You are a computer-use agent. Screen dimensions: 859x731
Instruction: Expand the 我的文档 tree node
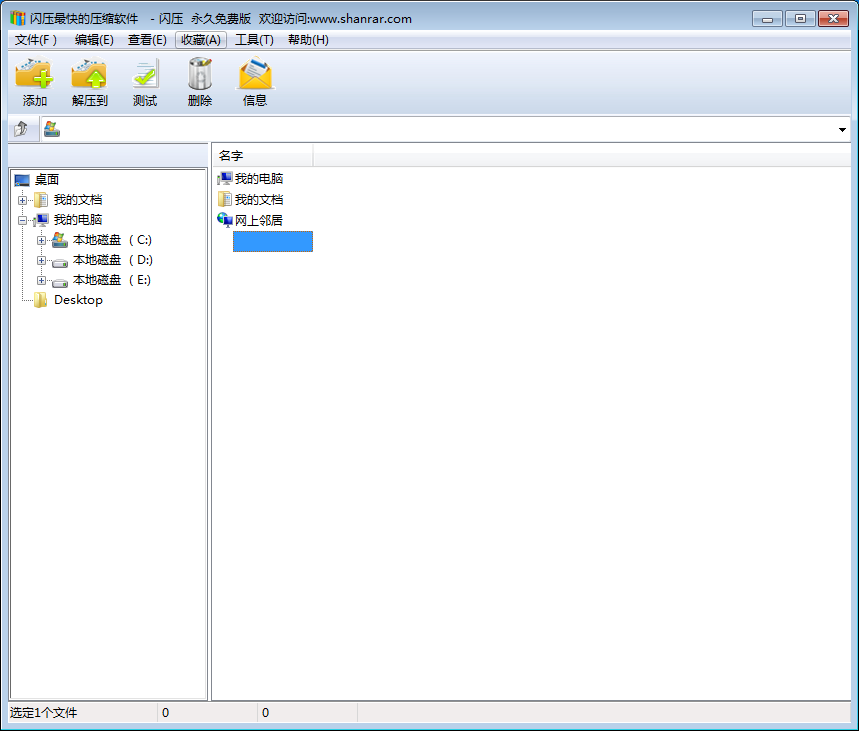(23, 200)
